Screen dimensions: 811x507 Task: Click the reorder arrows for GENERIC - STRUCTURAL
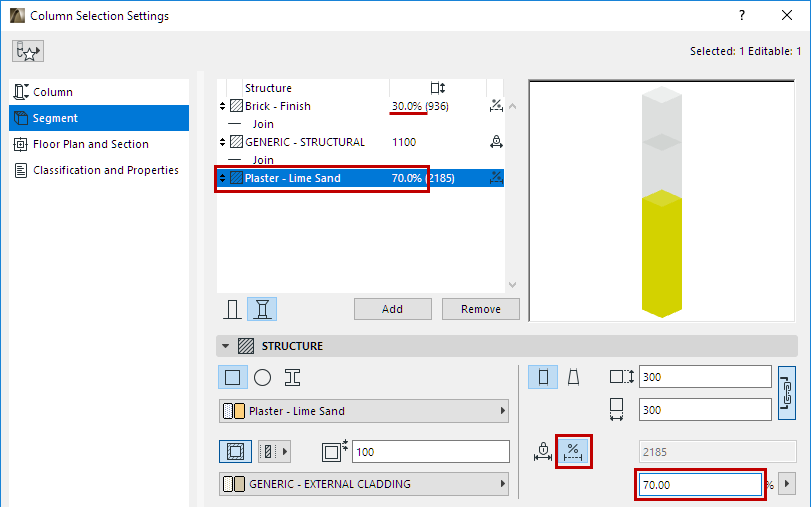tap(222, 142)
